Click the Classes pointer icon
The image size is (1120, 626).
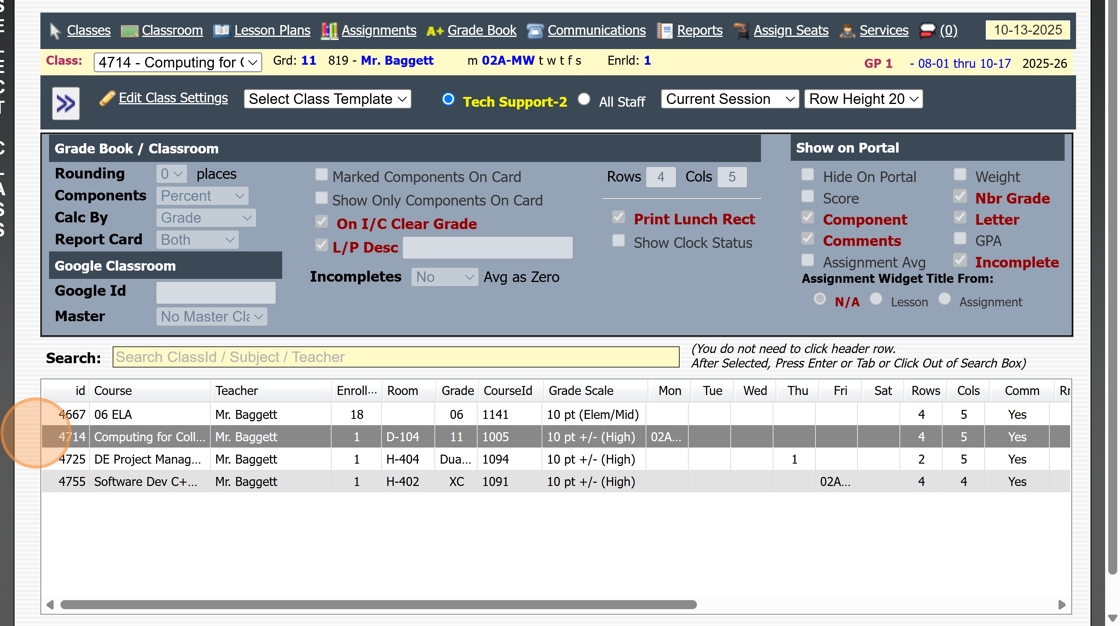(55, 31)
